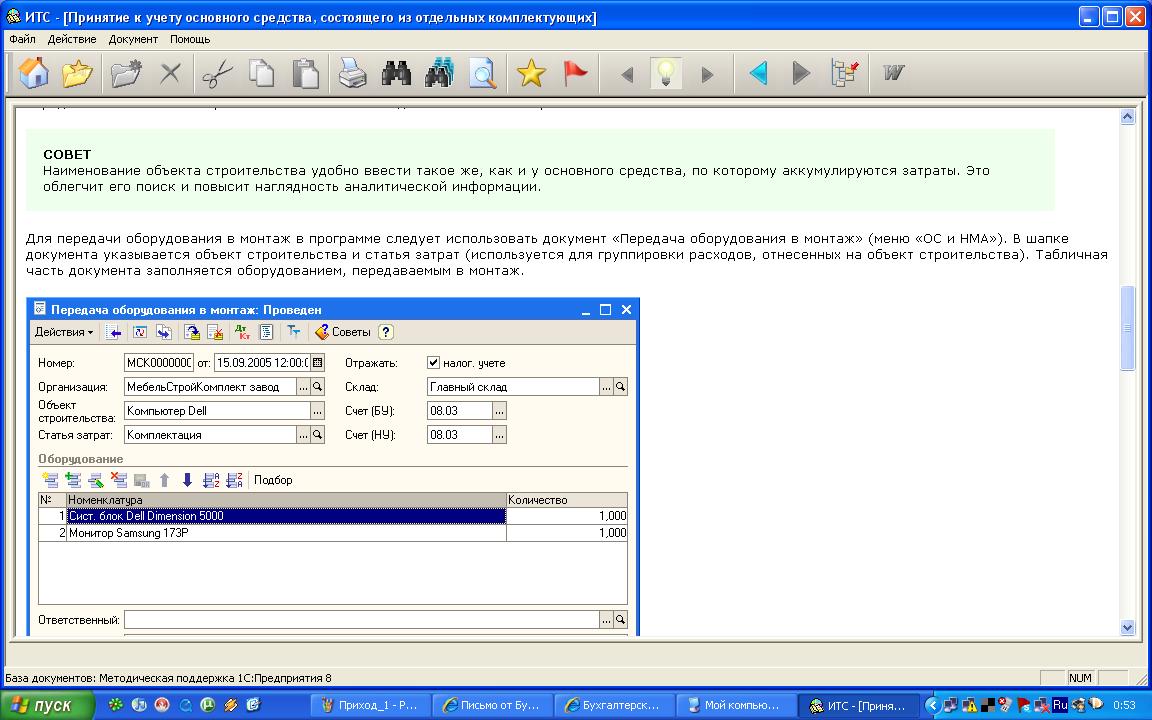
Task: Click the 'Советы' button
Action: pos(343,332)
